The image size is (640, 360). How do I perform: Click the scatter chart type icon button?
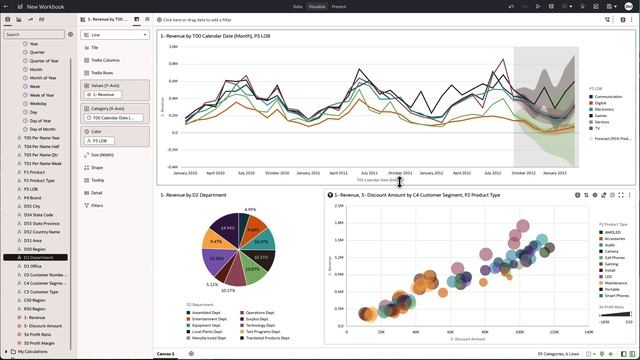click(x=578, y=195)
